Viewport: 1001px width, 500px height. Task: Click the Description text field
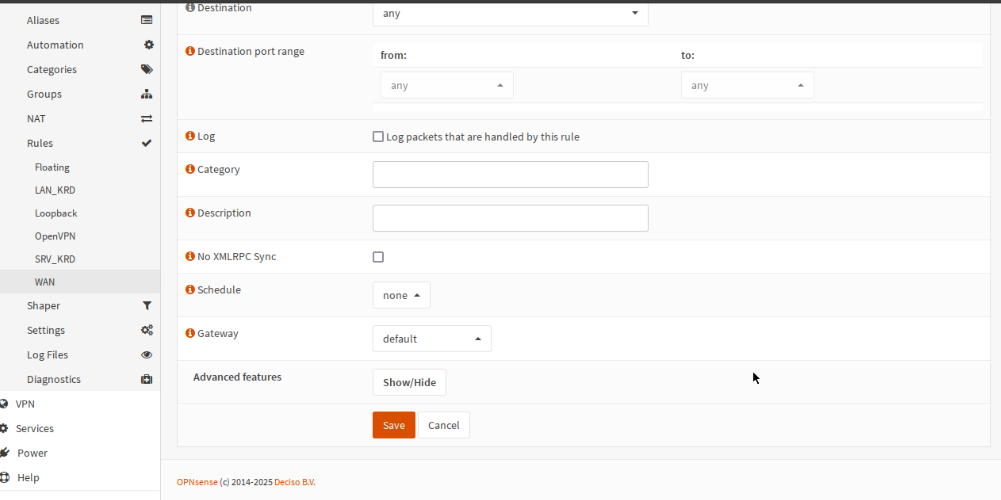pyautogui.click(x=510, y=218)
